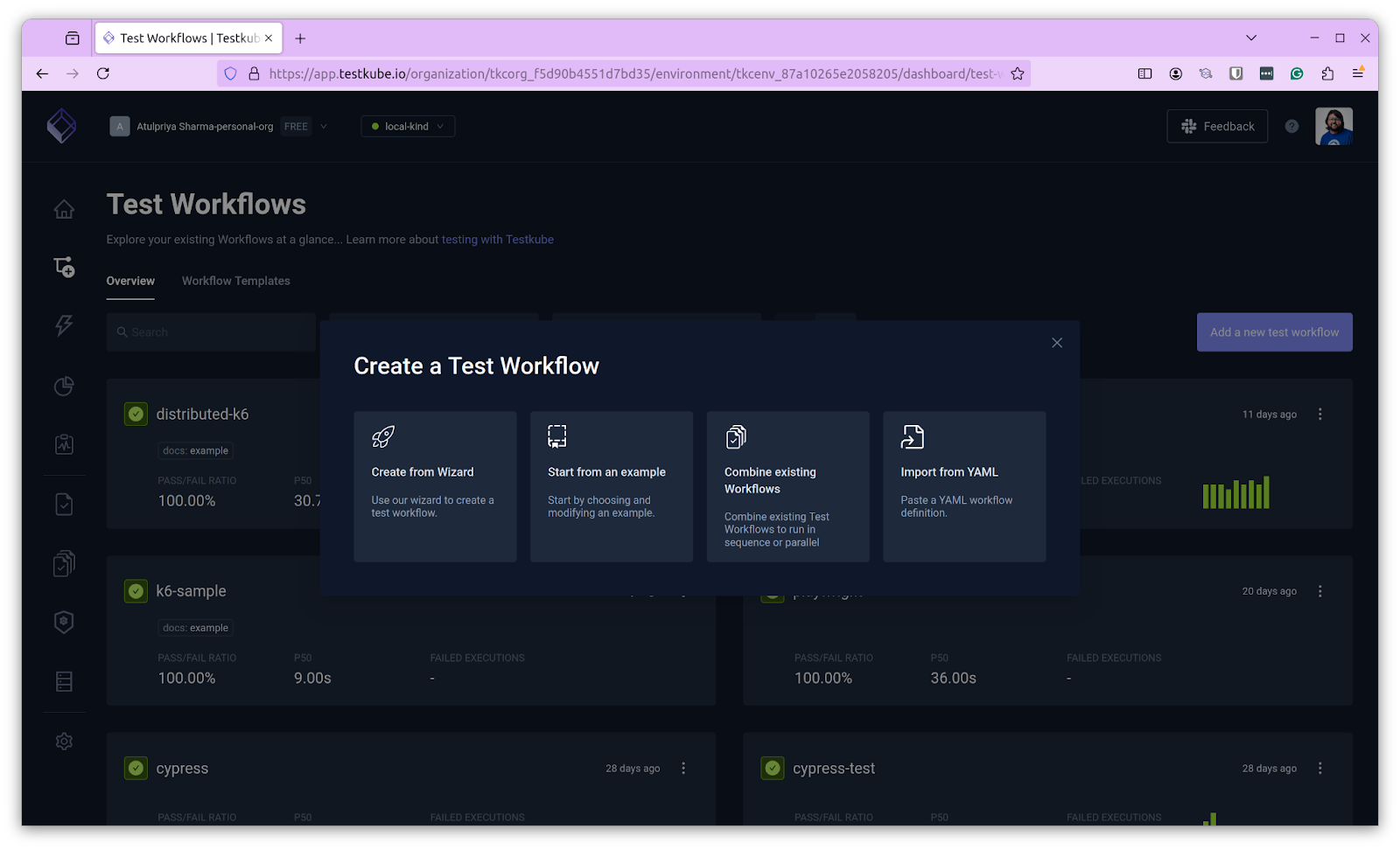1400x850 pixels.
Task: Open the Settings gear sidebar icon
Action: [64, 741]
